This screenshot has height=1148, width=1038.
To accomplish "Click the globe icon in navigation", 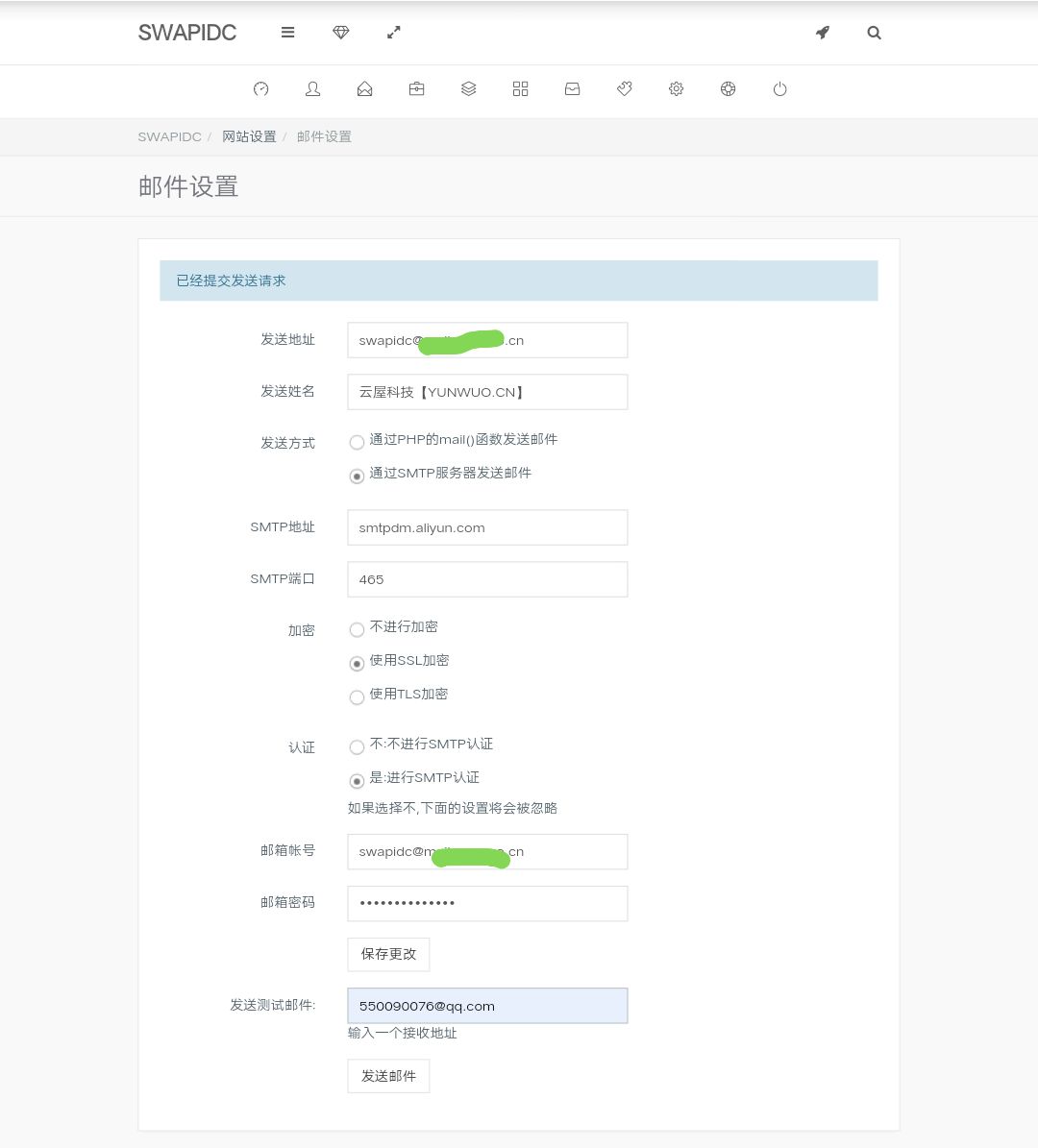I will click(728, 88).
